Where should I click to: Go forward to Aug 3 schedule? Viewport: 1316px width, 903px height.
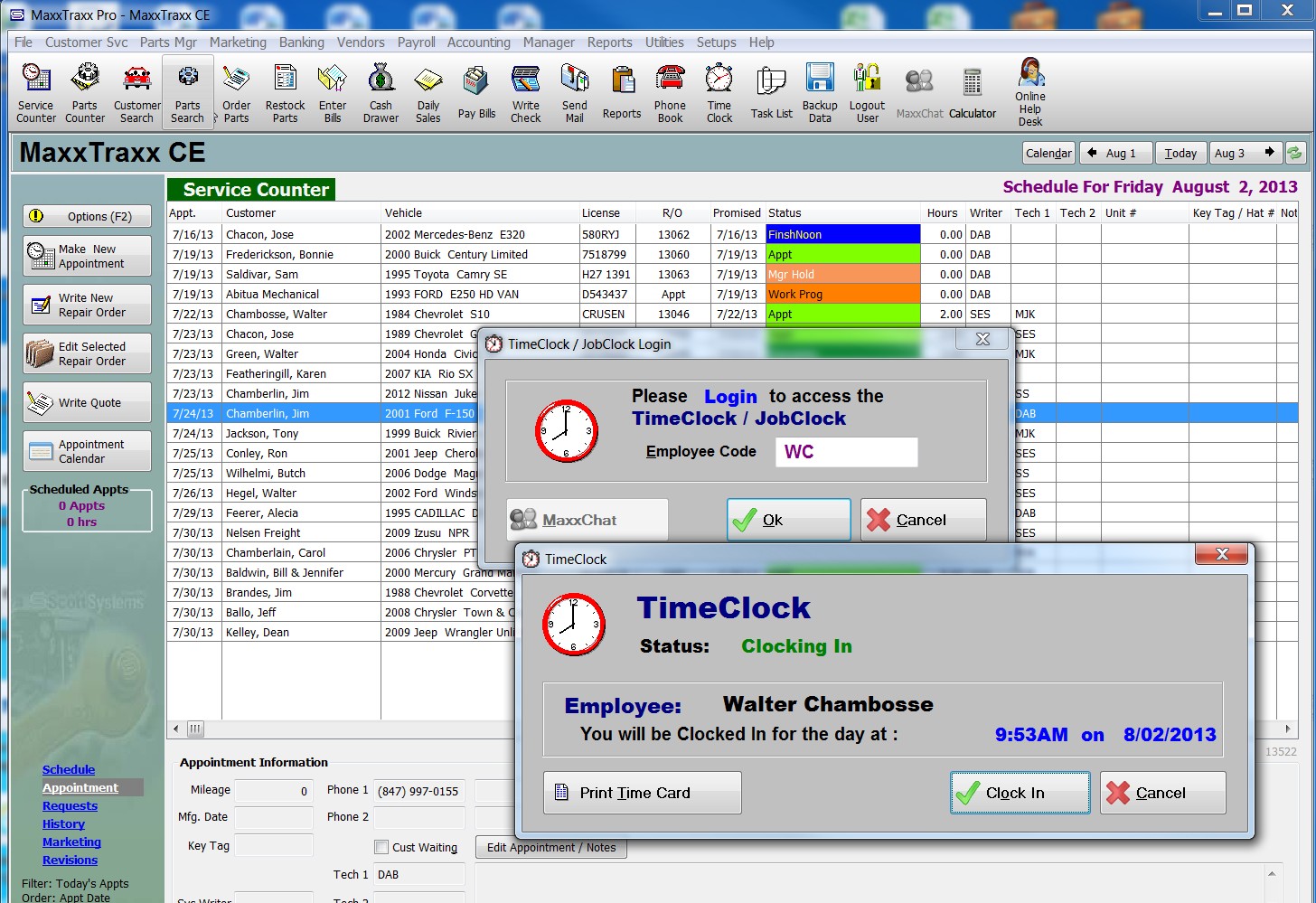coord(1245,153)
